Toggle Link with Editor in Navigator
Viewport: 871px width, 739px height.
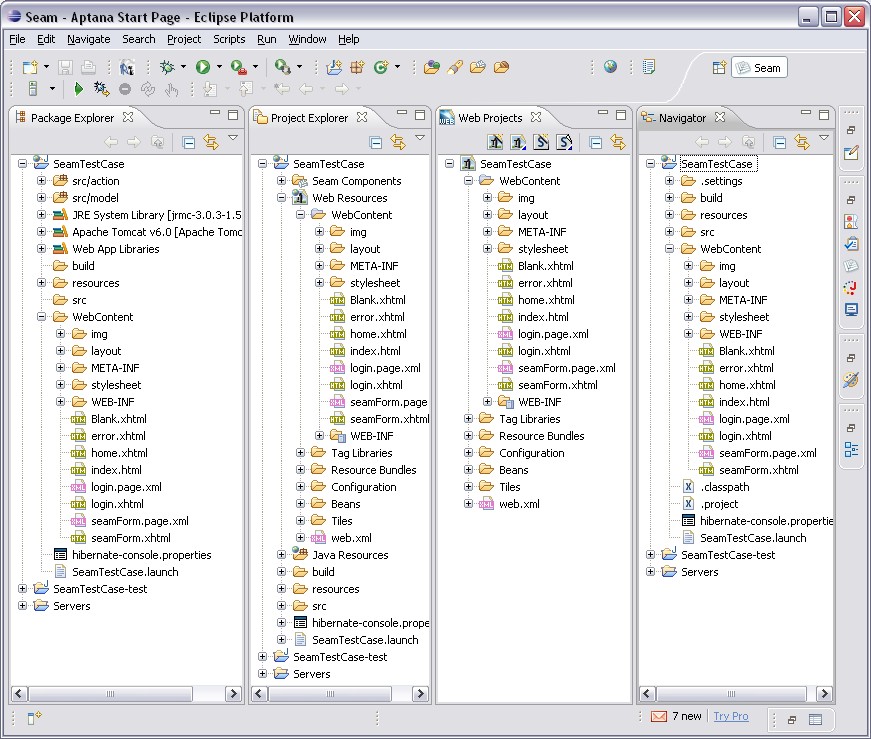[800, 142]
